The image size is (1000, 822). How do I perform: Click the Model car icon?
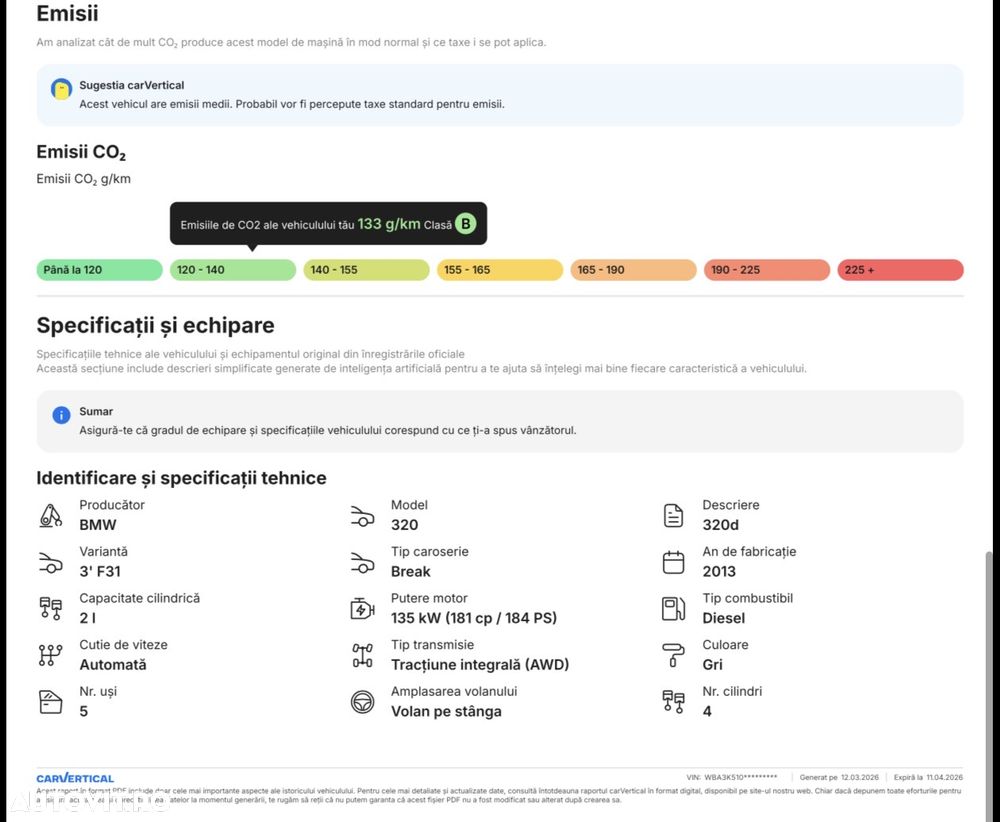[x=362, y=516]
